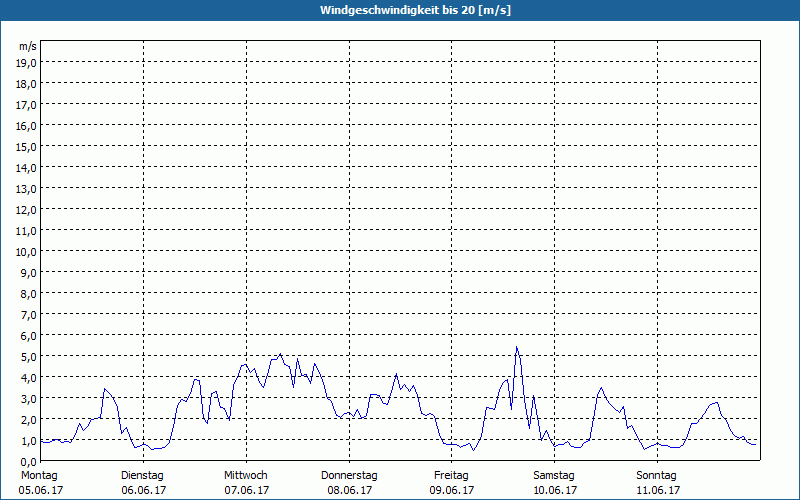Viewport: 800px width, 500px height.
Task: Select the '1,0' y-axis value
Action: point(29,441)
